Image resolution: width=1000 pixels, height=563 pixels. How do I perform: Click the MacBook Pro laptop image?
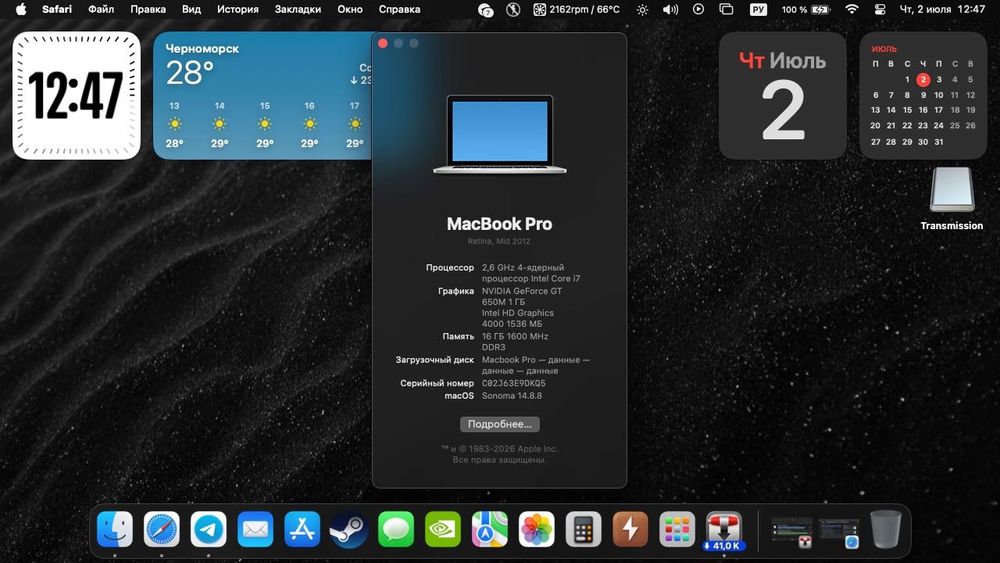click(x=499, y=134)
